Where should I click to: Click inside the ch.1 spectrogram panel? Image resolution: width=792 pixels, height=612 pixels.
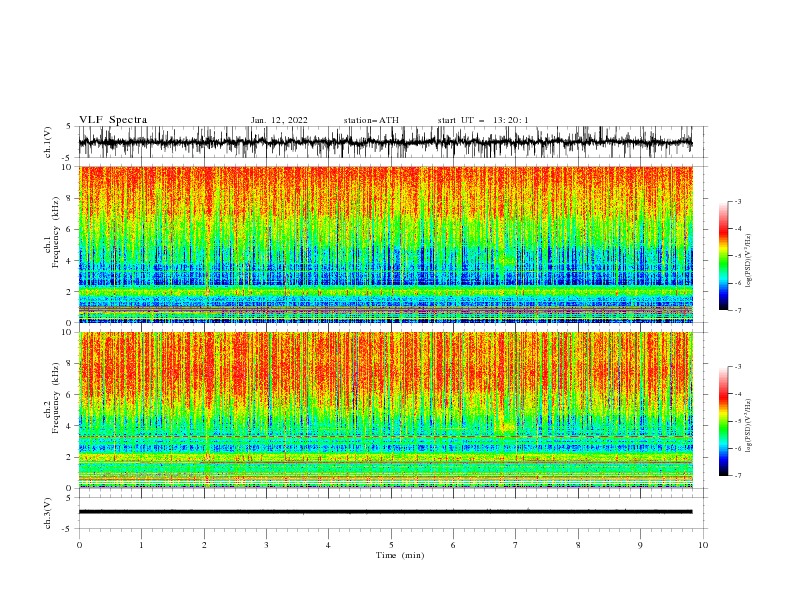pos(385,244)
